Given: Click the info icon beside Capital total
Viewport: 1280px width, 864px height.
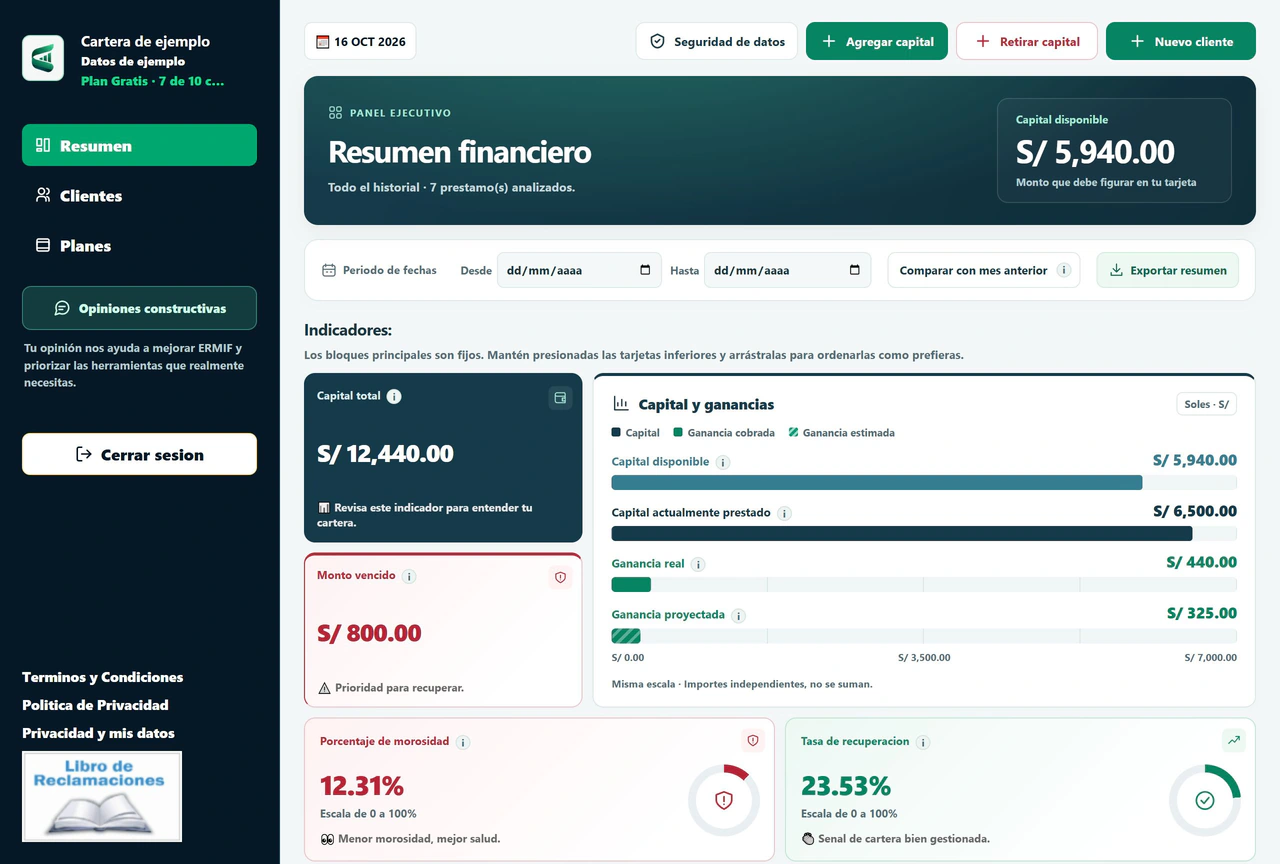Looking at the screenshot, I should click(x=394, y=396).
